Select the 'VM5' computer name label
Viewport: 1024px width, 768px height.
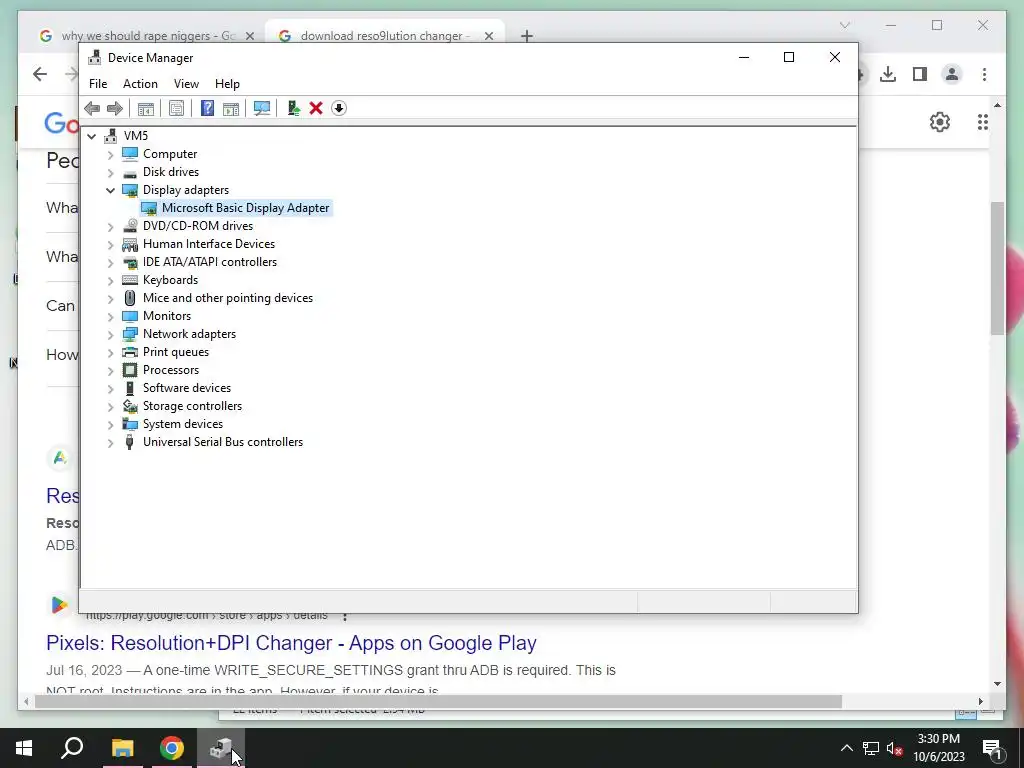(136, 136)
